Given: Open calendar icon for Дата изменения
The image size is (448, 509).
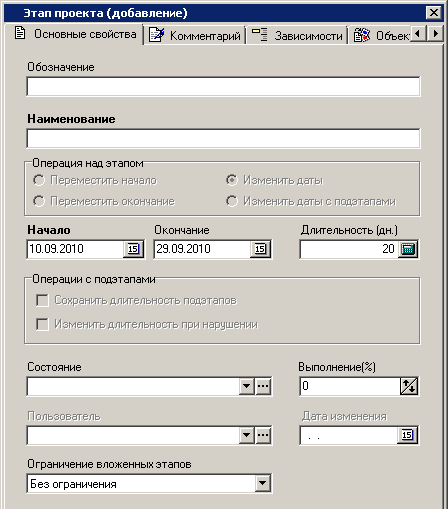Looking at the screenshot, I should tap(407, 435).
